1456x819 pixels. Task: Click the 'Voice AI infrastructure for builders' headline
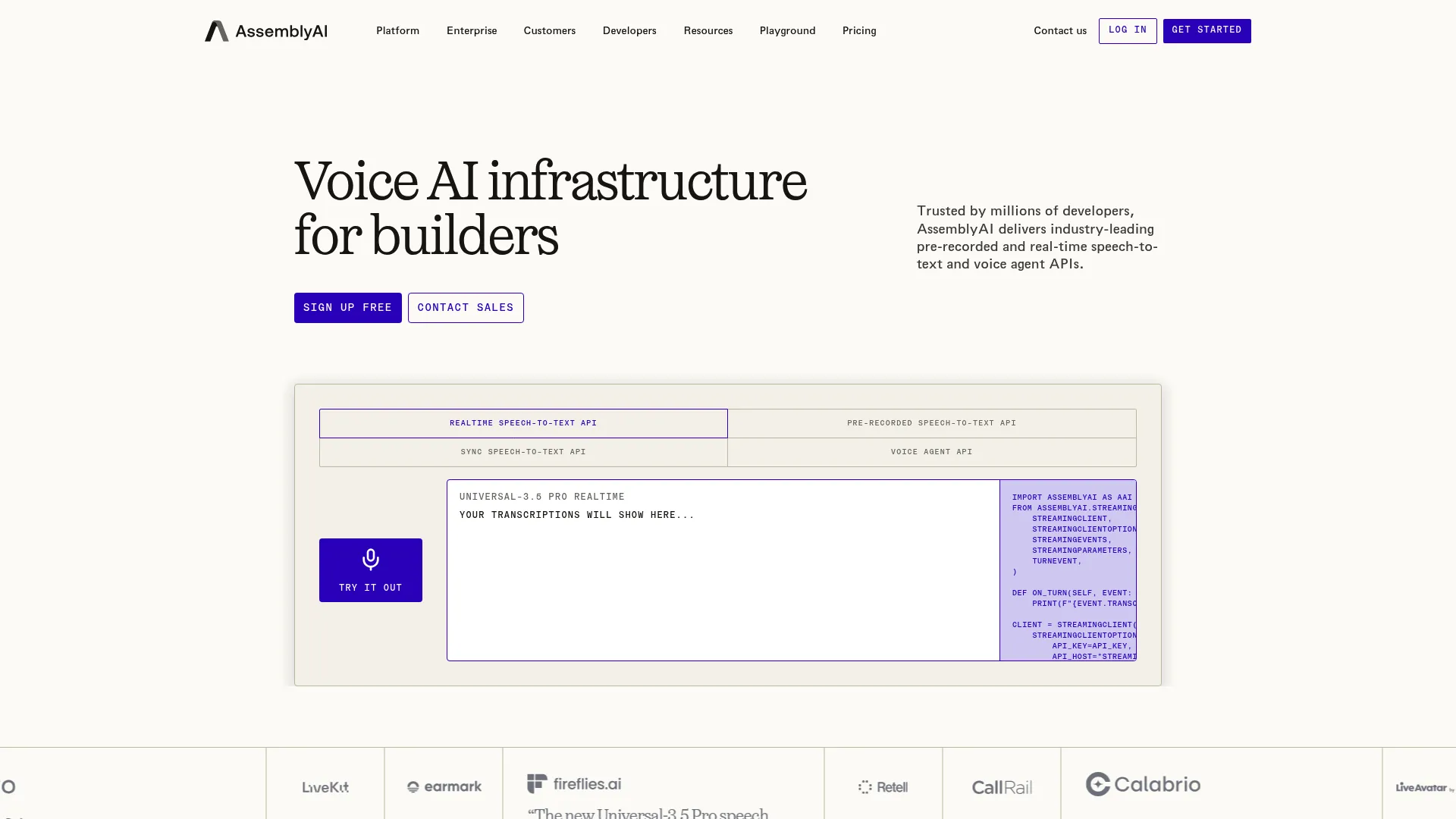click(551, 208)
